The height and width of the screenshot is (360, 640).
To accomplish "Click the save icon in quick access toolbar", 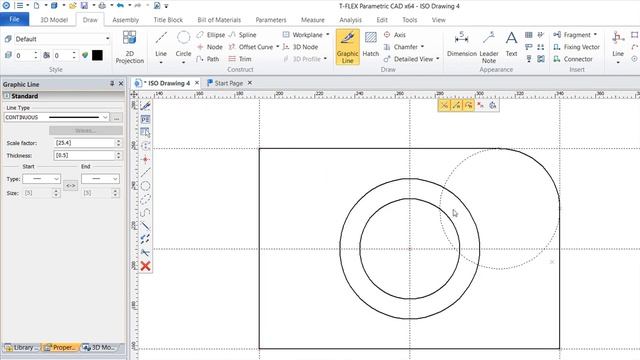I will tap(84, 6).
